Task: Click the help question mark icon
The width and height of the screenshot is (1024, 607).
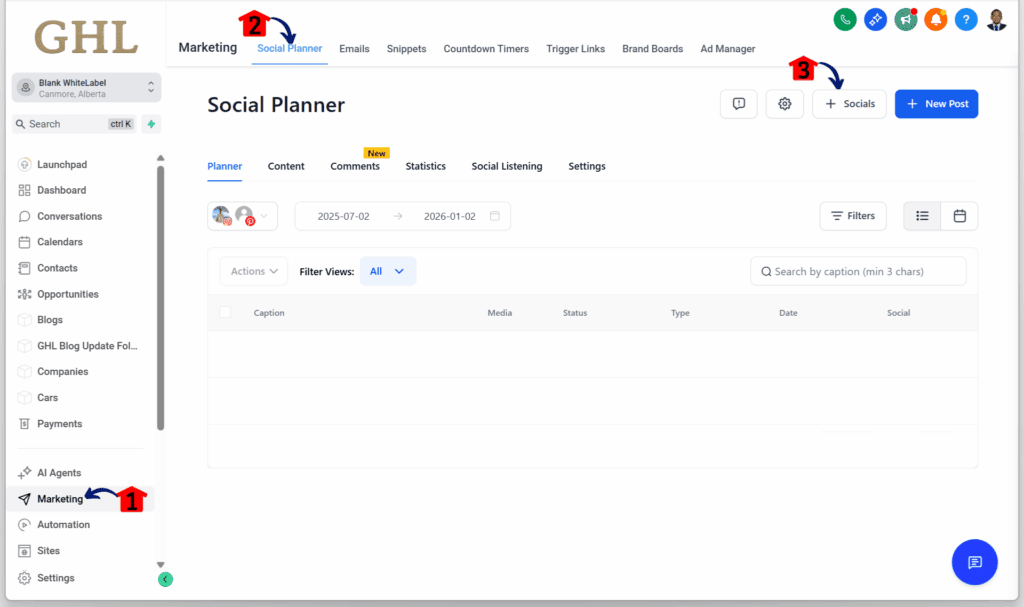Action: click(x=965, y=19)
